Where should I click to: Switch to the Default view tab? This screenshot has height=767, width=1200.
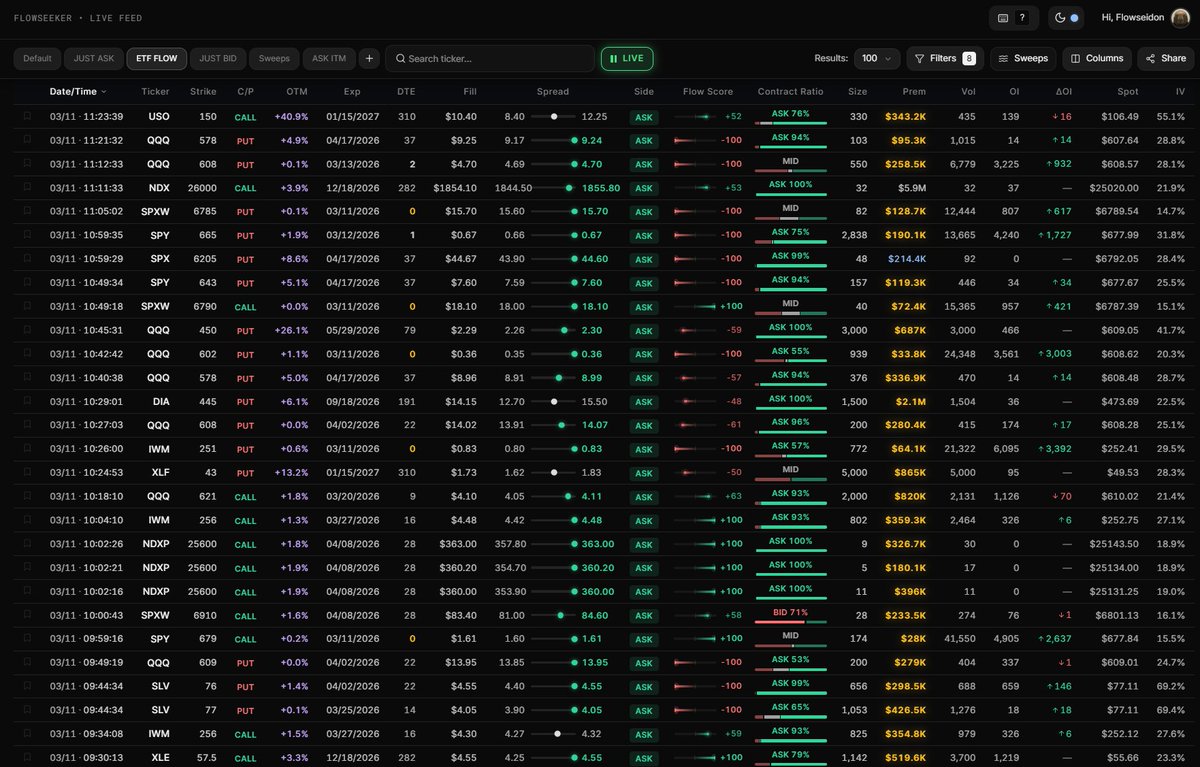click(37, 58)
